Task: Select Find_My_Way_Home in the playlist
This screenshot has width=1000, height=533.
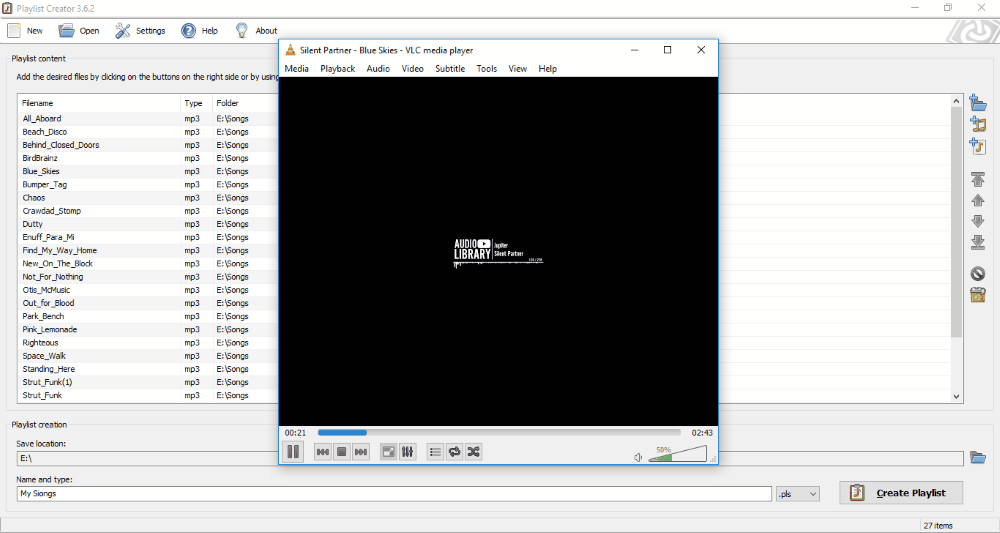Action: 59,251
